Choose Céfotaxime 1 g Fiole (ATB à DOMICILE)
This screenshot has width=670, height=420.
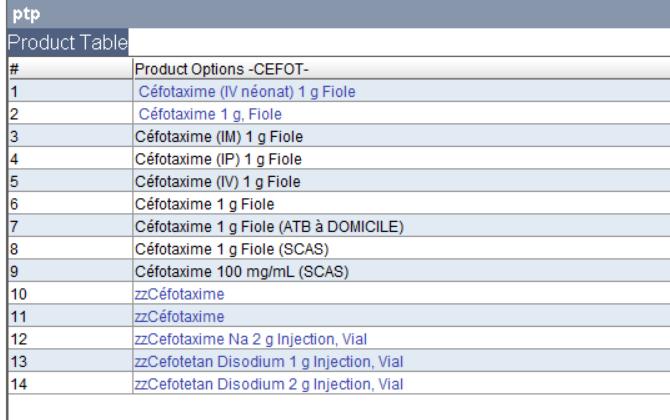click(269, 227)
